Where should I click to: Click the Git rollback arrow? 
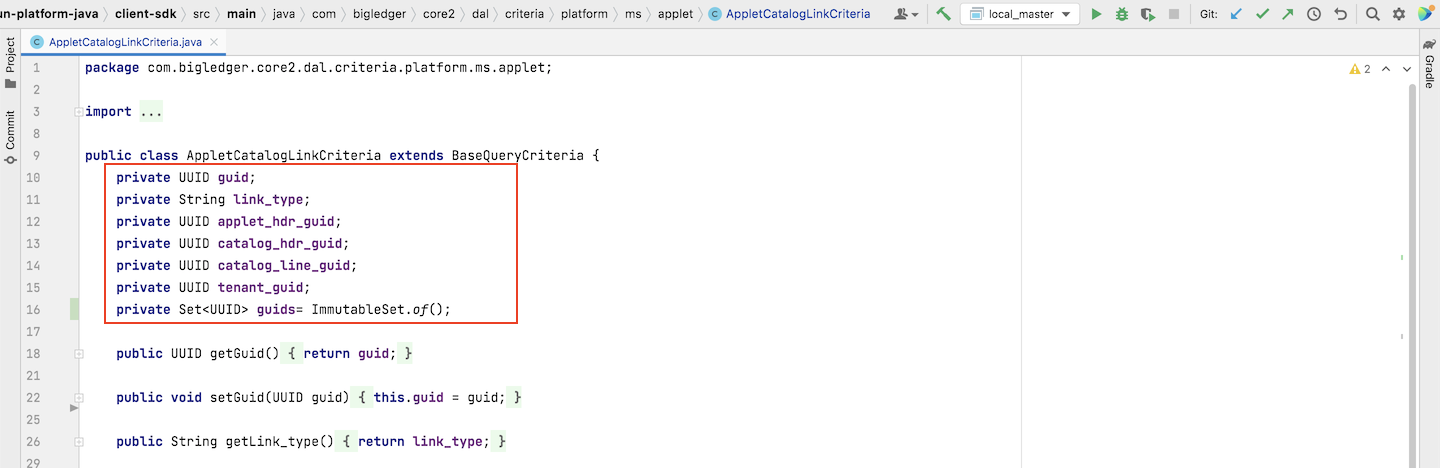[1340, 15]
